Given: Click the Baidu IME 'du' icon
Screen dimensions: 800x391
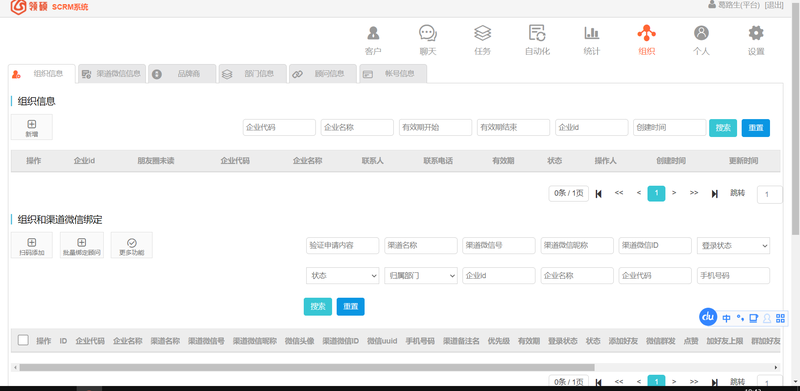Looking at the screenshot, I should pyautogui.click(x=708, y=317).
